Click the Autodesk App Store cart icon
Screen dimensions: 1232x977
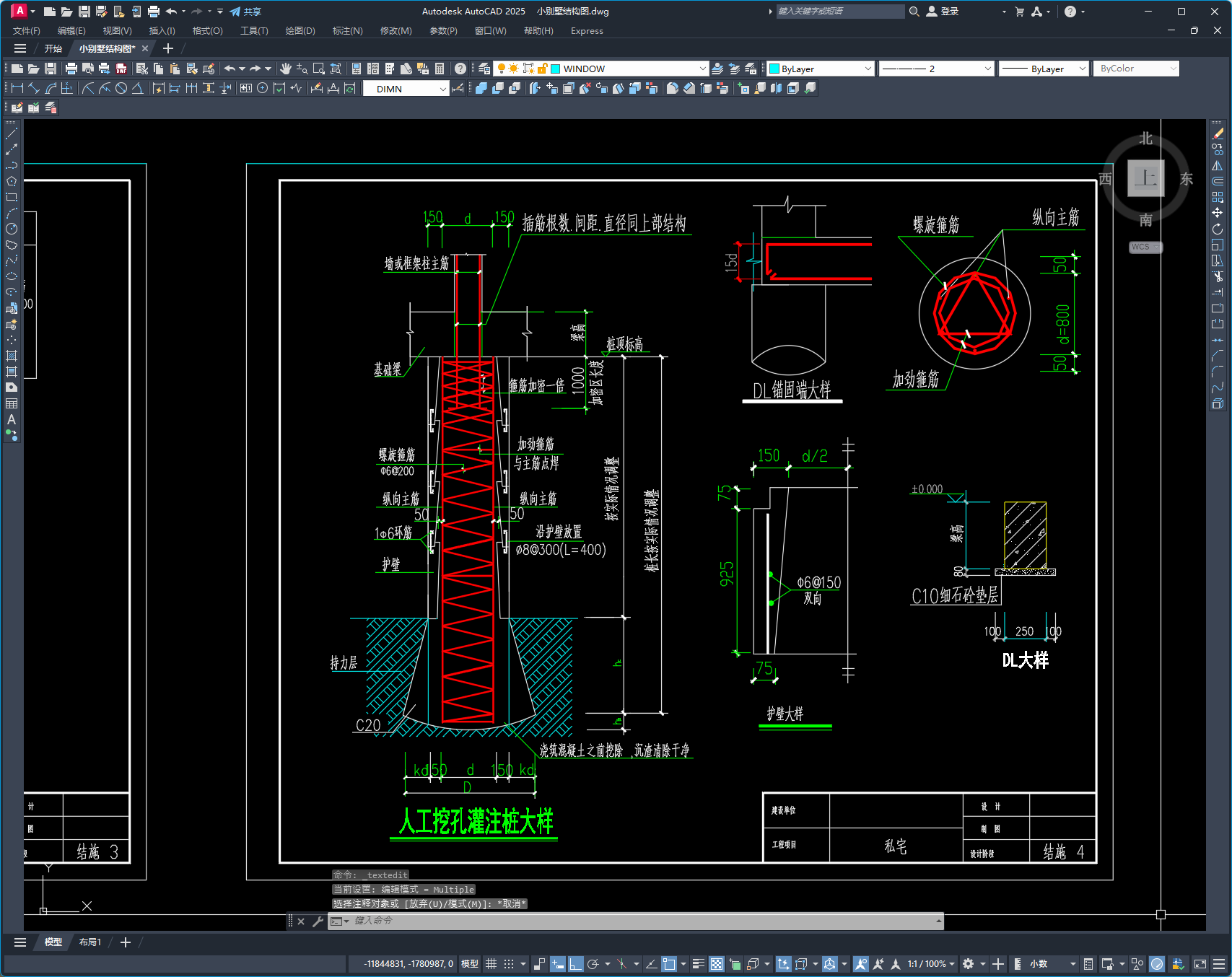coord(1019,12)
